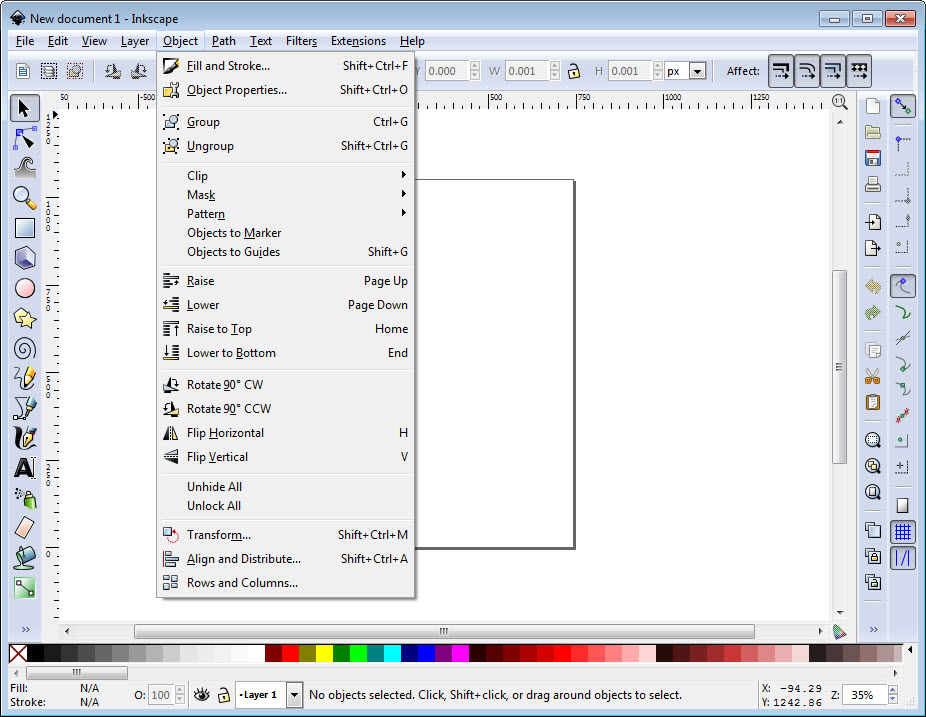Screen dimensions: 926x717
Task: Choose Fill and Stroke menu entry
Action: point(286,66)
